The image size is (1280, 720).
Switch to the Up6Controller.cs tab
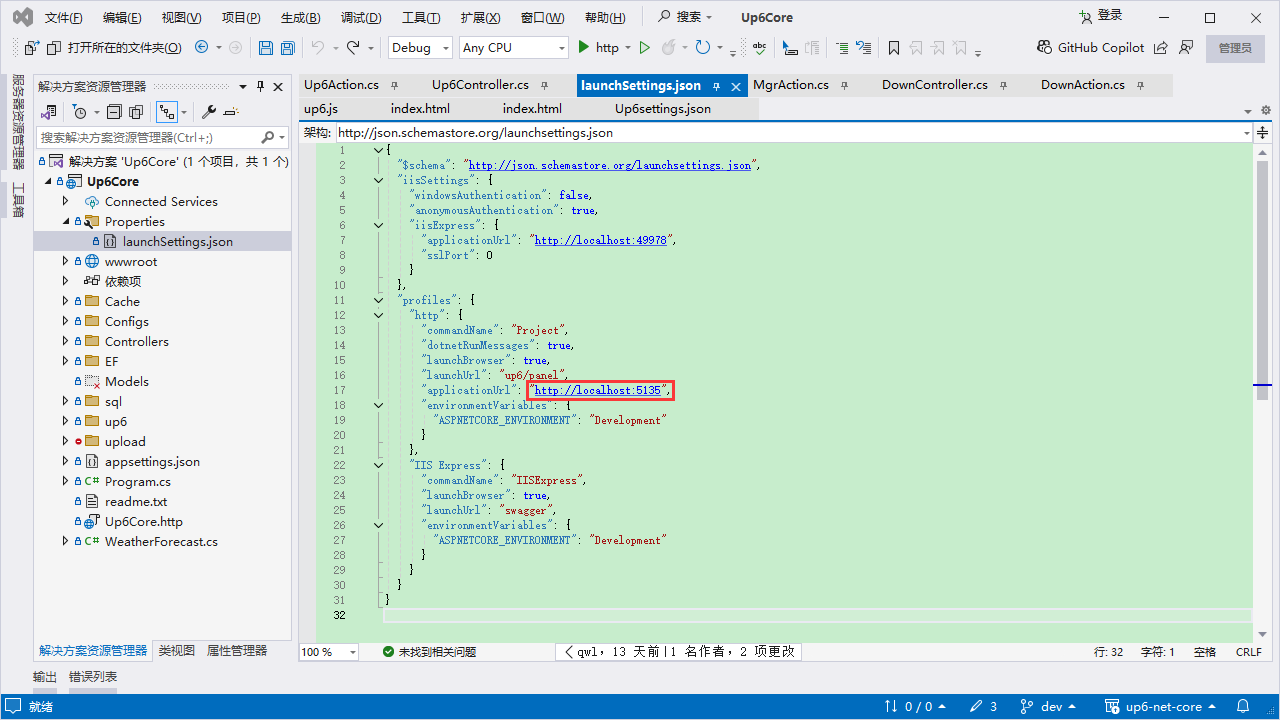point(480,85)
